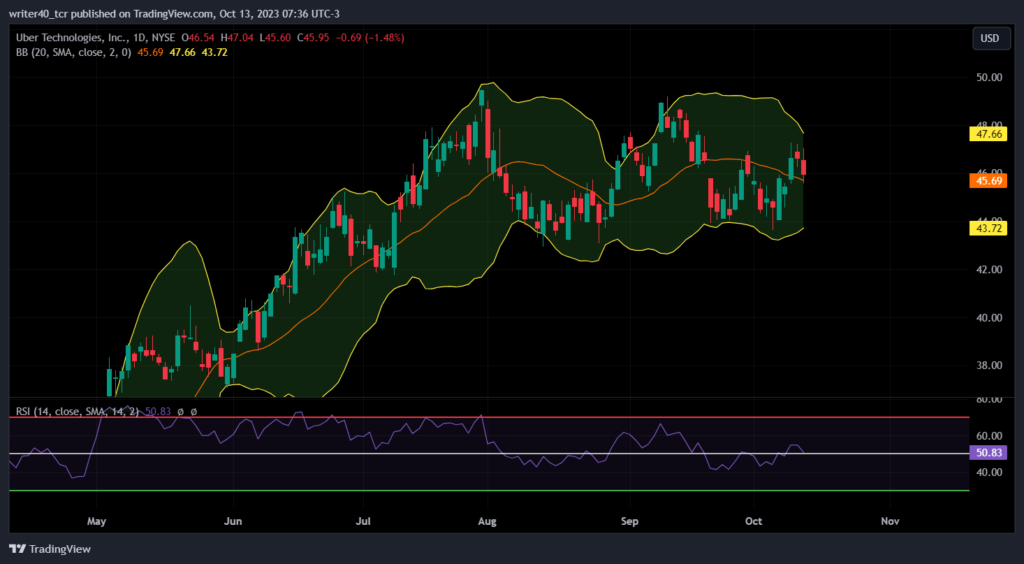
Task: Click the Aug label on time axis
Action: (487, 522)
